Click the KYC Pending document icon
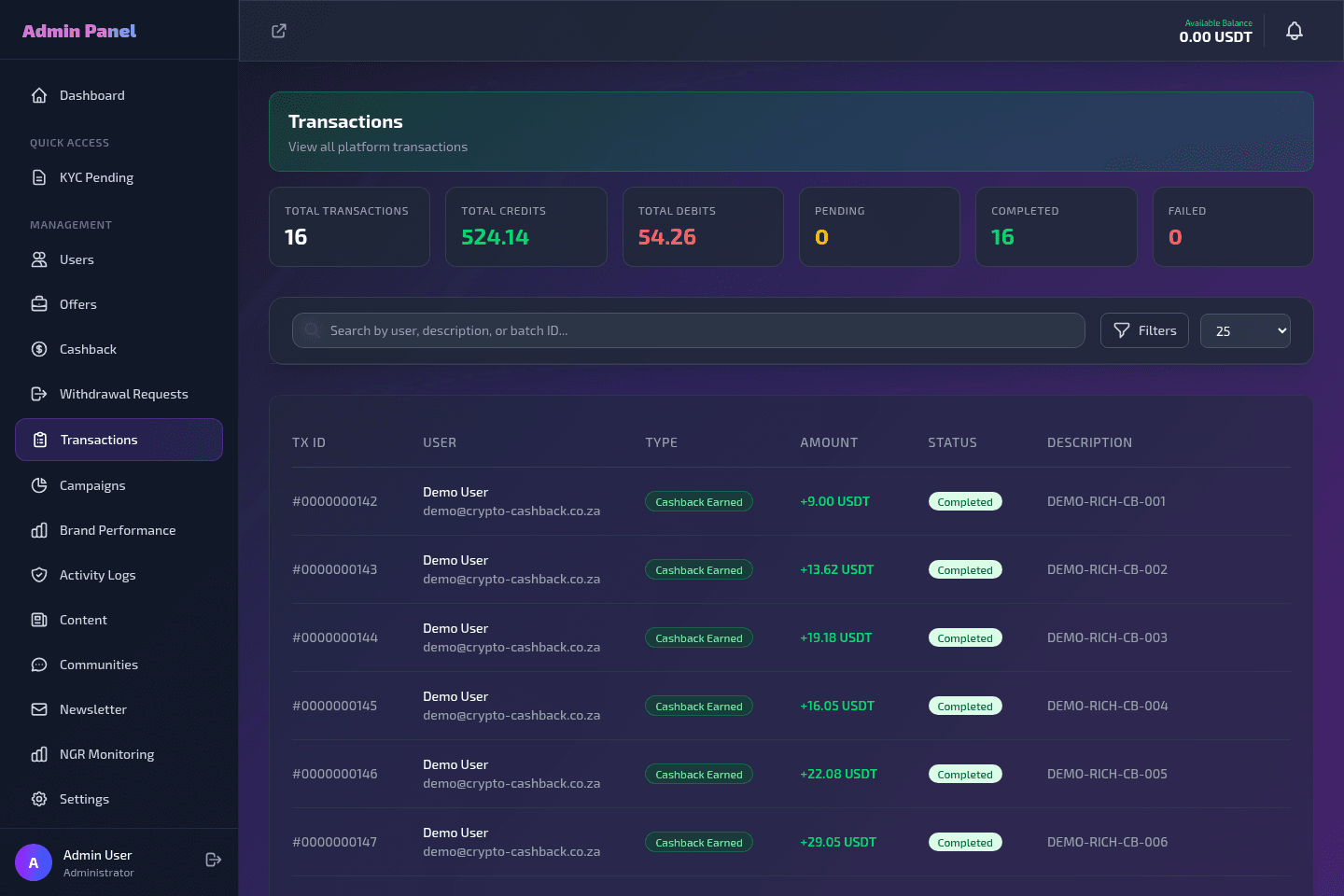The image size is (1344, 896). click(39, 177)
